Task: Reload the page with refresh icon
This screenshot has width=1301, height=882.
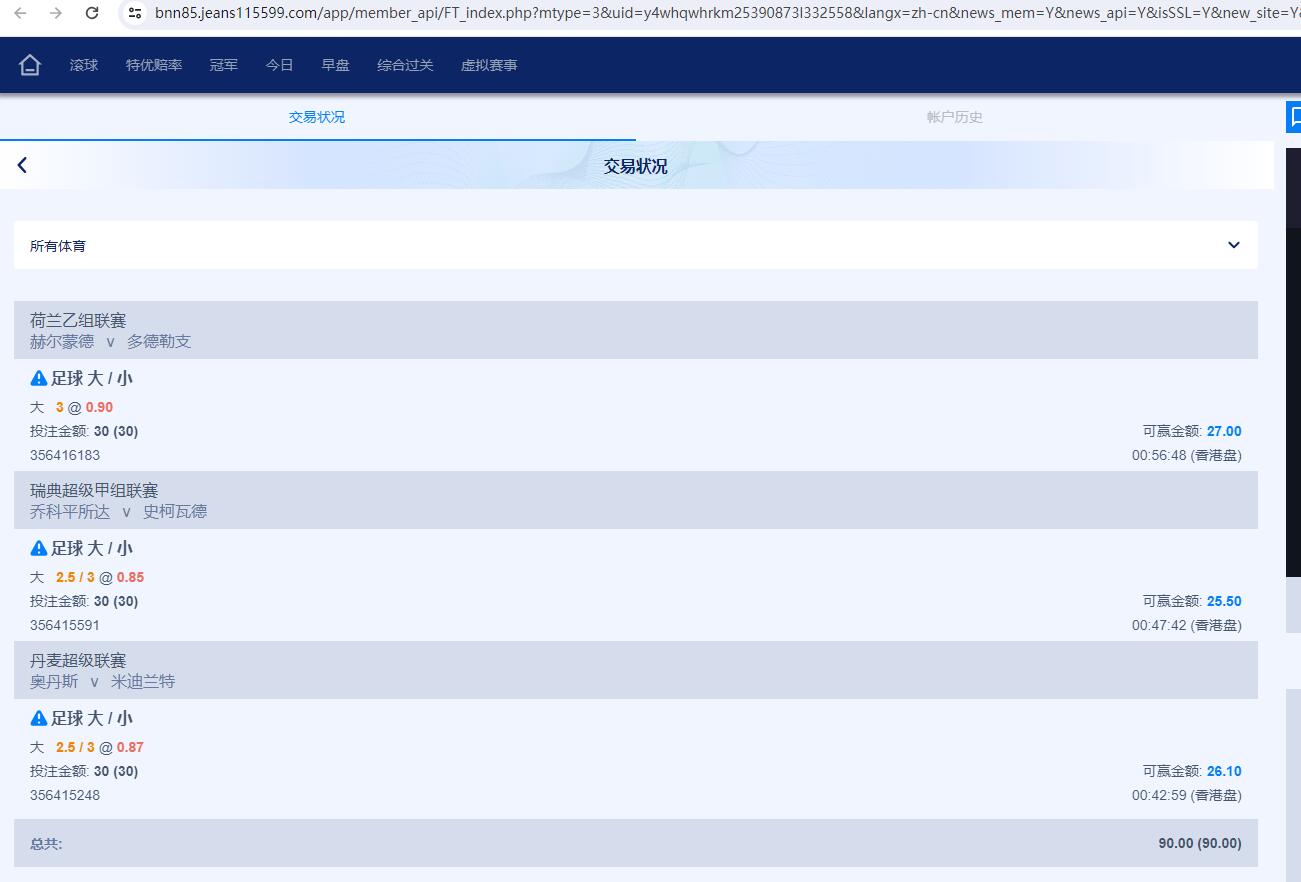Action: coord(92,13)
